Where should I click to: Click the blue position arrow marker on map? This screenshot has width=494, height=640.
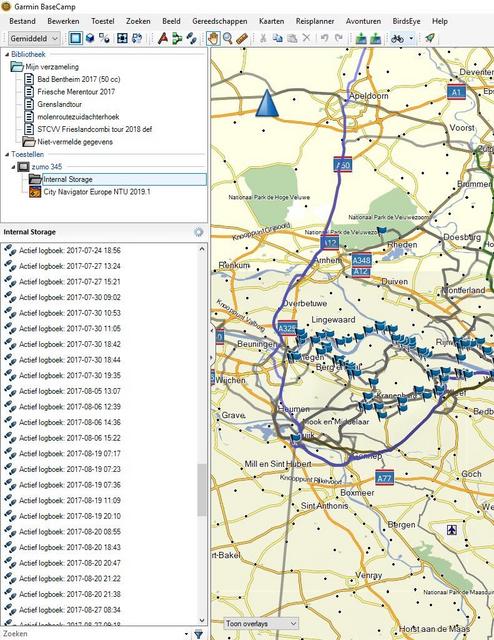pyautogui.click(x=267, y=103)
